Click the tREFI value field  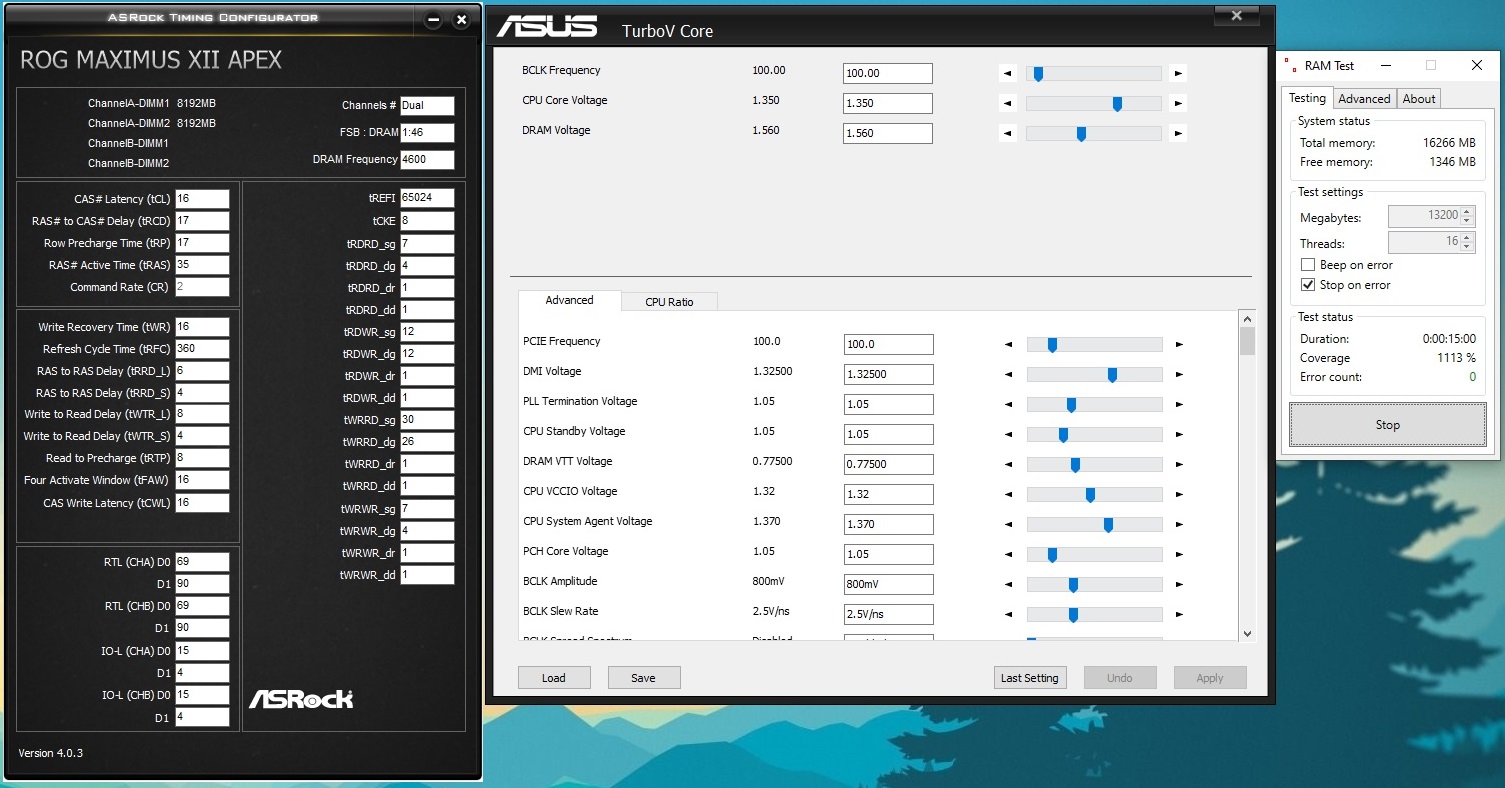[x=427, y=198]
